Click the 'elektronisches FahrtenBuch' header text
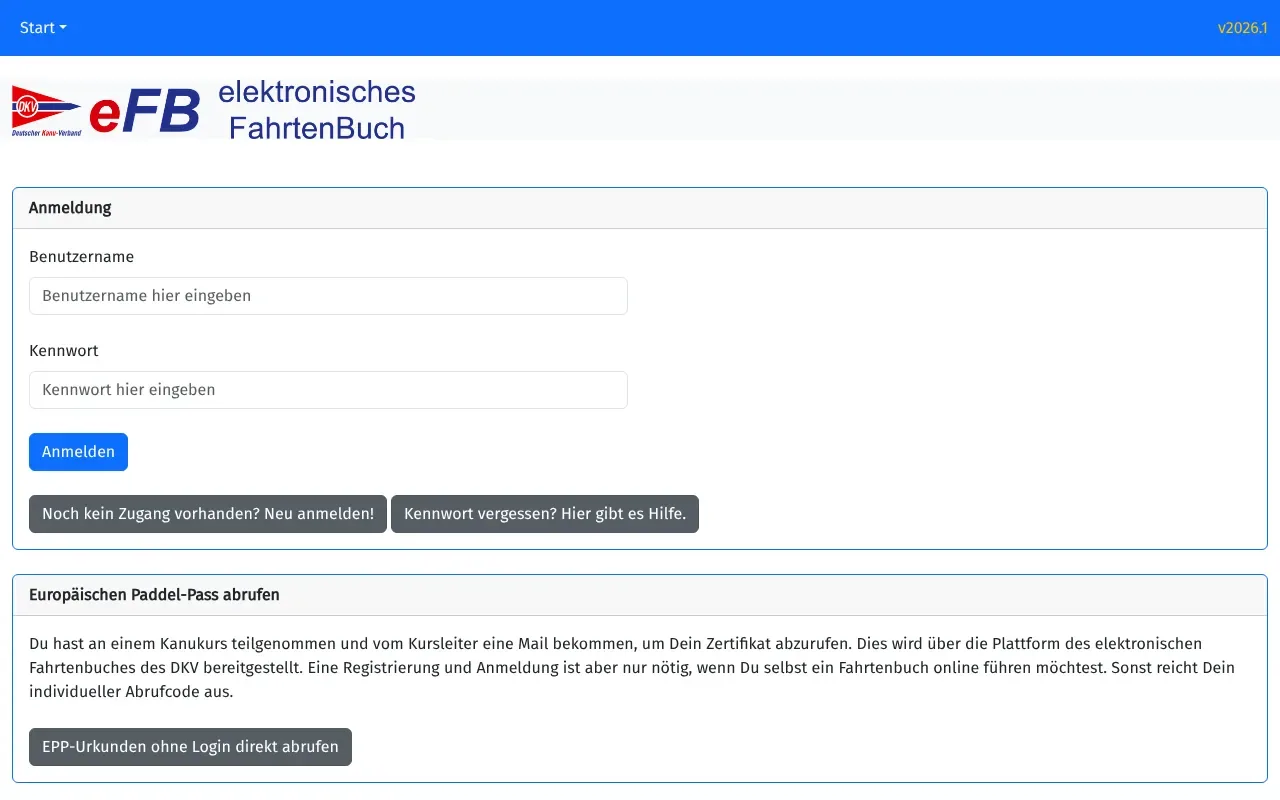 pyautogui.click(x=316, y=110)
